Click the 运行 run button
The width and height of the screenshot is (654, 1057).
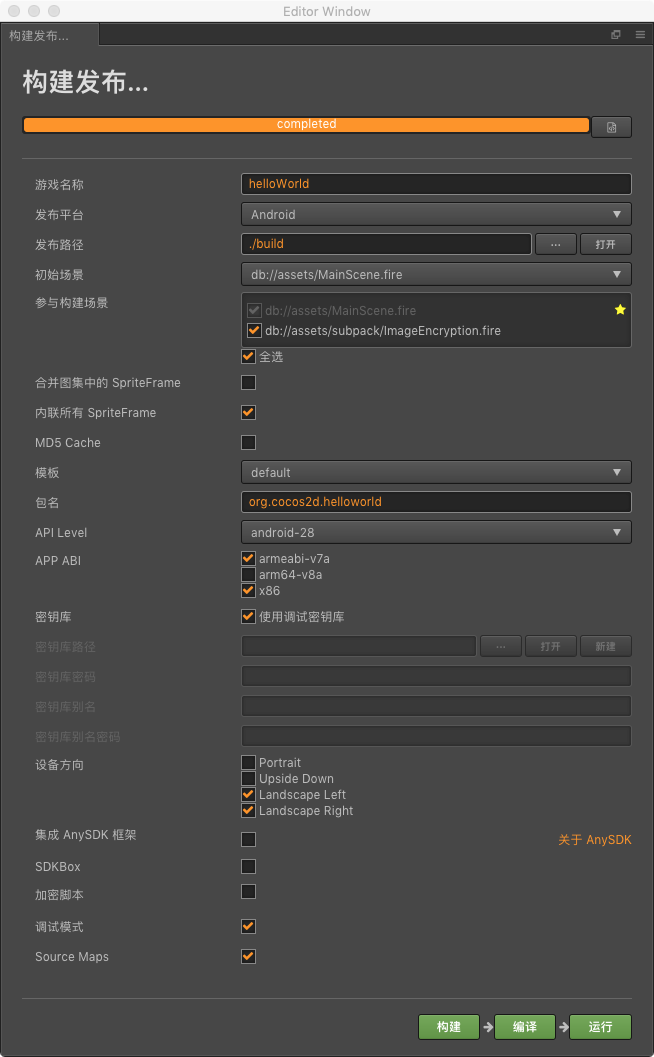600,1027
